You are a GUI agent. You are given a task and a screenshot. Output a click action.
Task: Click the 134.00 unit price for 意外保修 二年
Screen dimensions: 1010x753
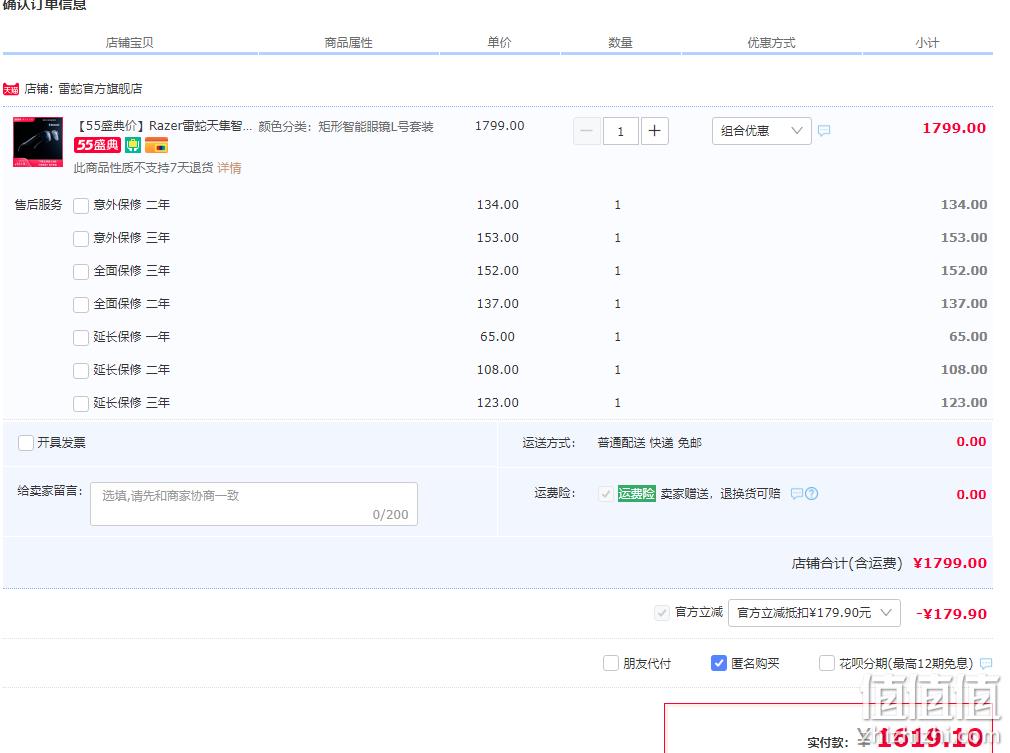pos(497,205)
